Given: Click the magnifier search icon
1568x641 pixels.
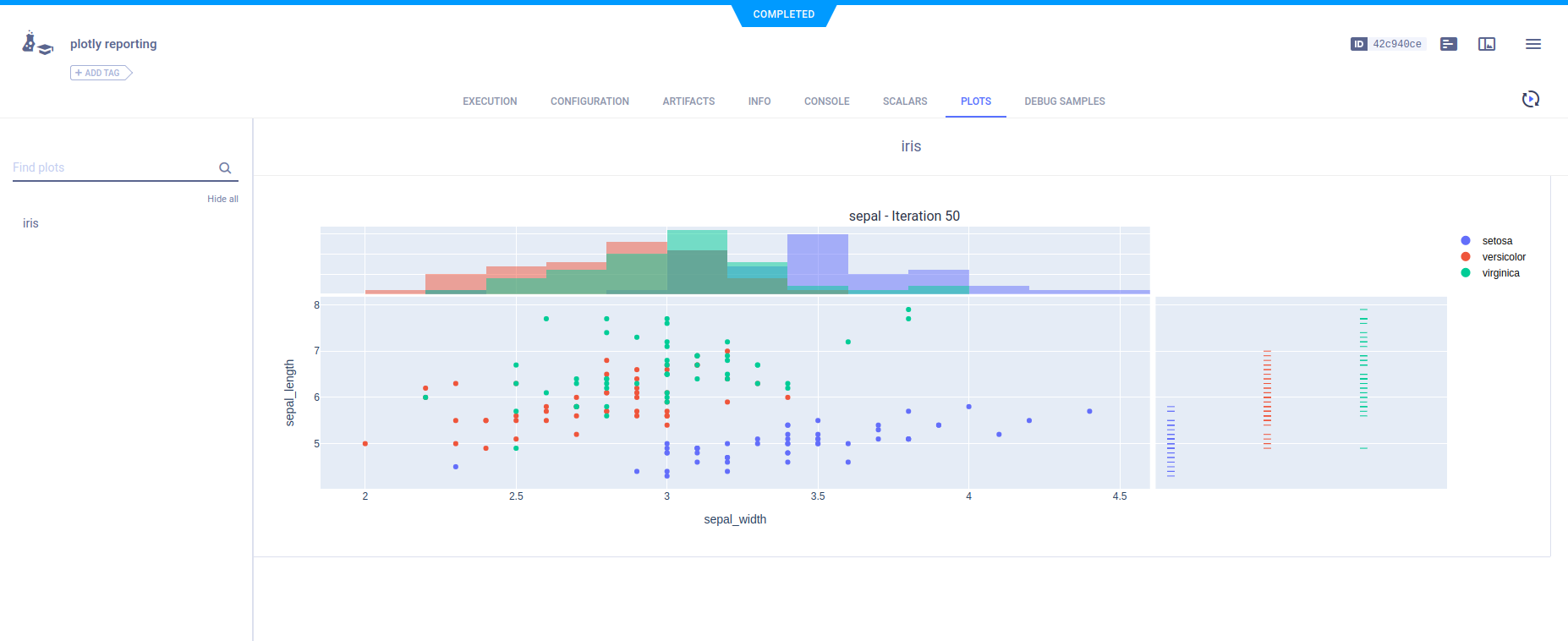Looking at the screenshot, I should [225, 168].
